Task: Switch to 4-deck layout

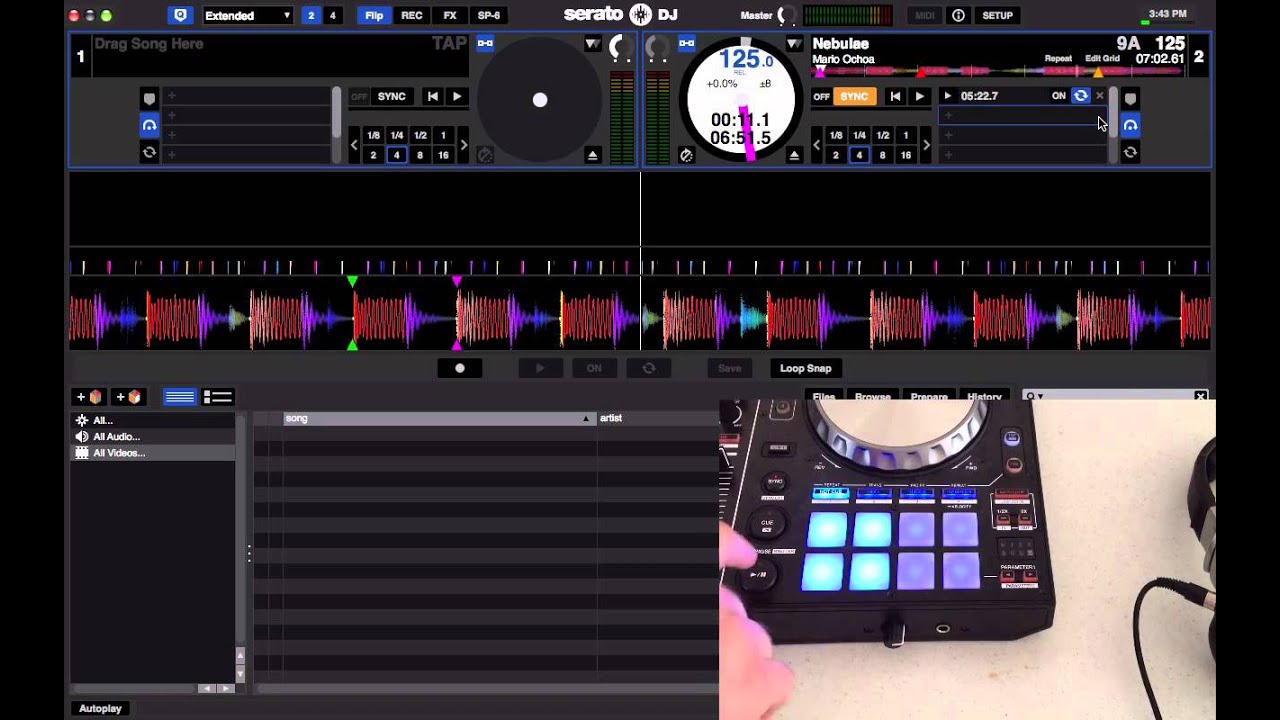Action: tap(333, 15)
